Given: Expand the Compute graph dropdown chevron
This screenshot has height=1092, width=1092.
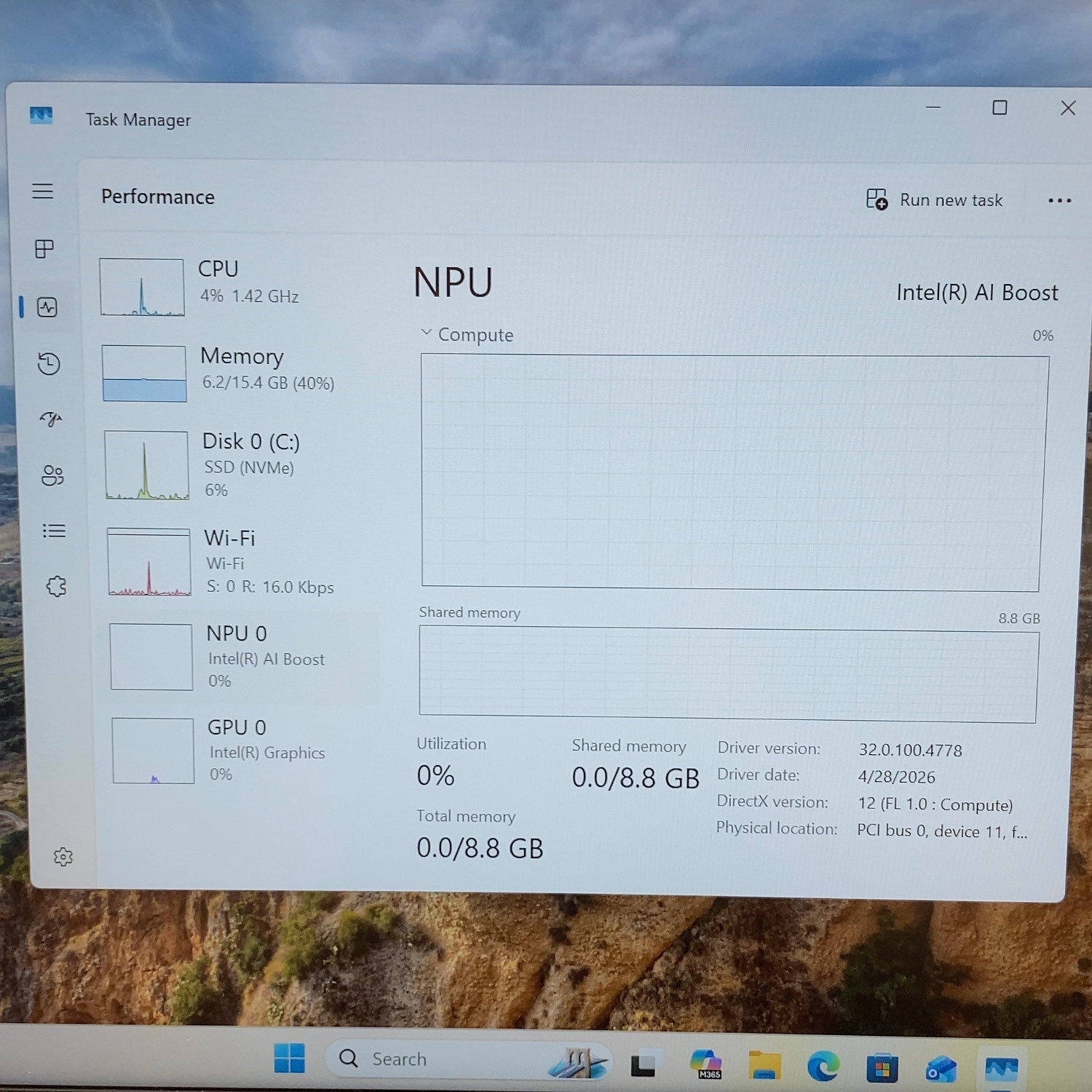Looking at the screenshot, I should coord(426,333).
